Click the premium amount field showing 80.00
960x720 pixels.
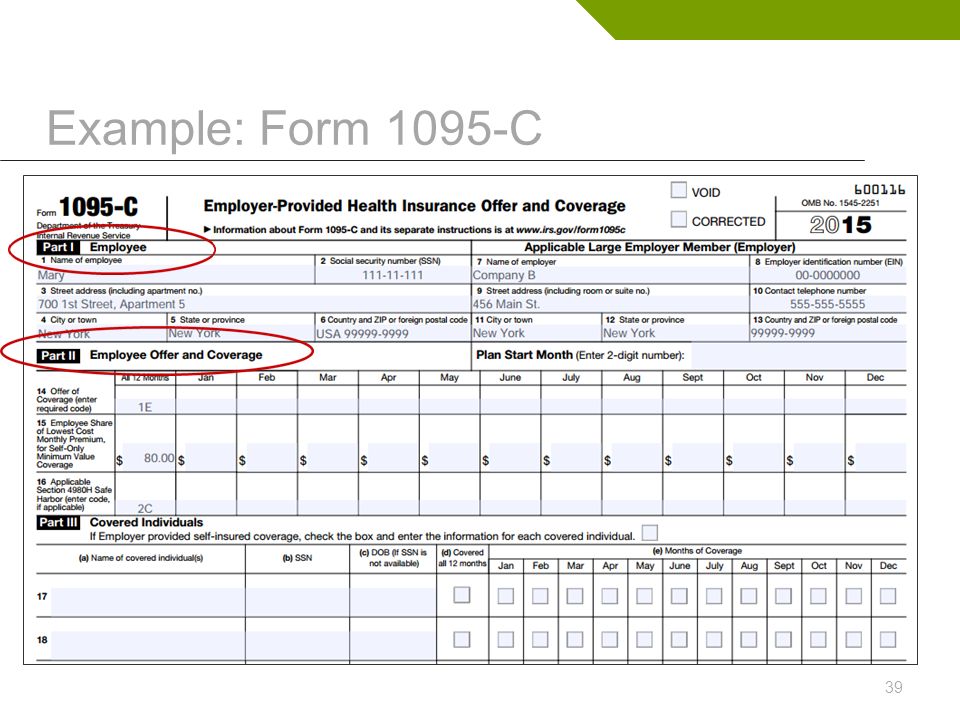(150, 458)
